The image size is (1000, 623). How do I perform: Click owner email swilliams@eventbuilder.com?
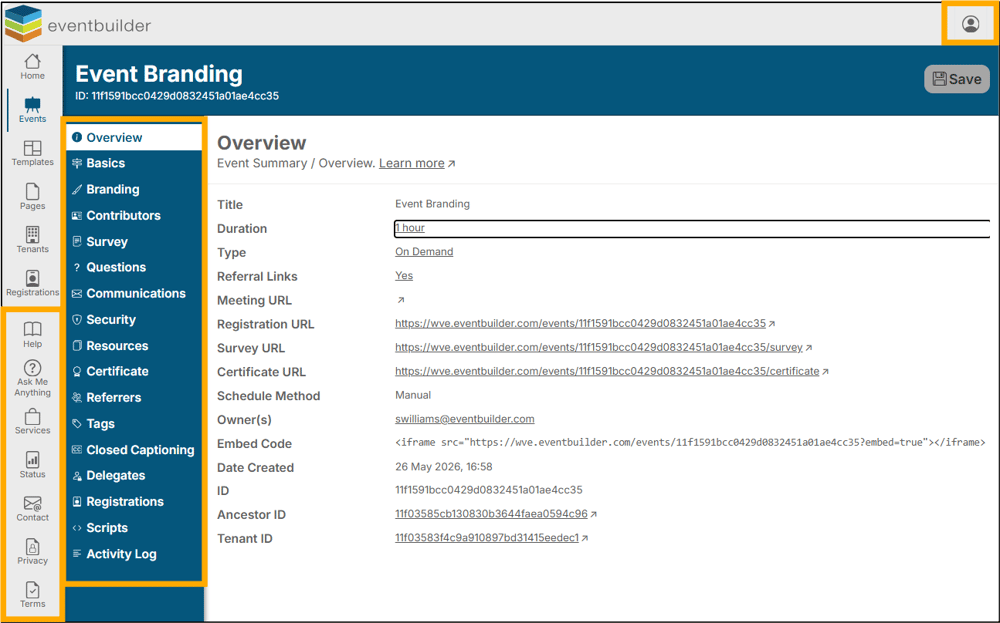pos(464,419)
